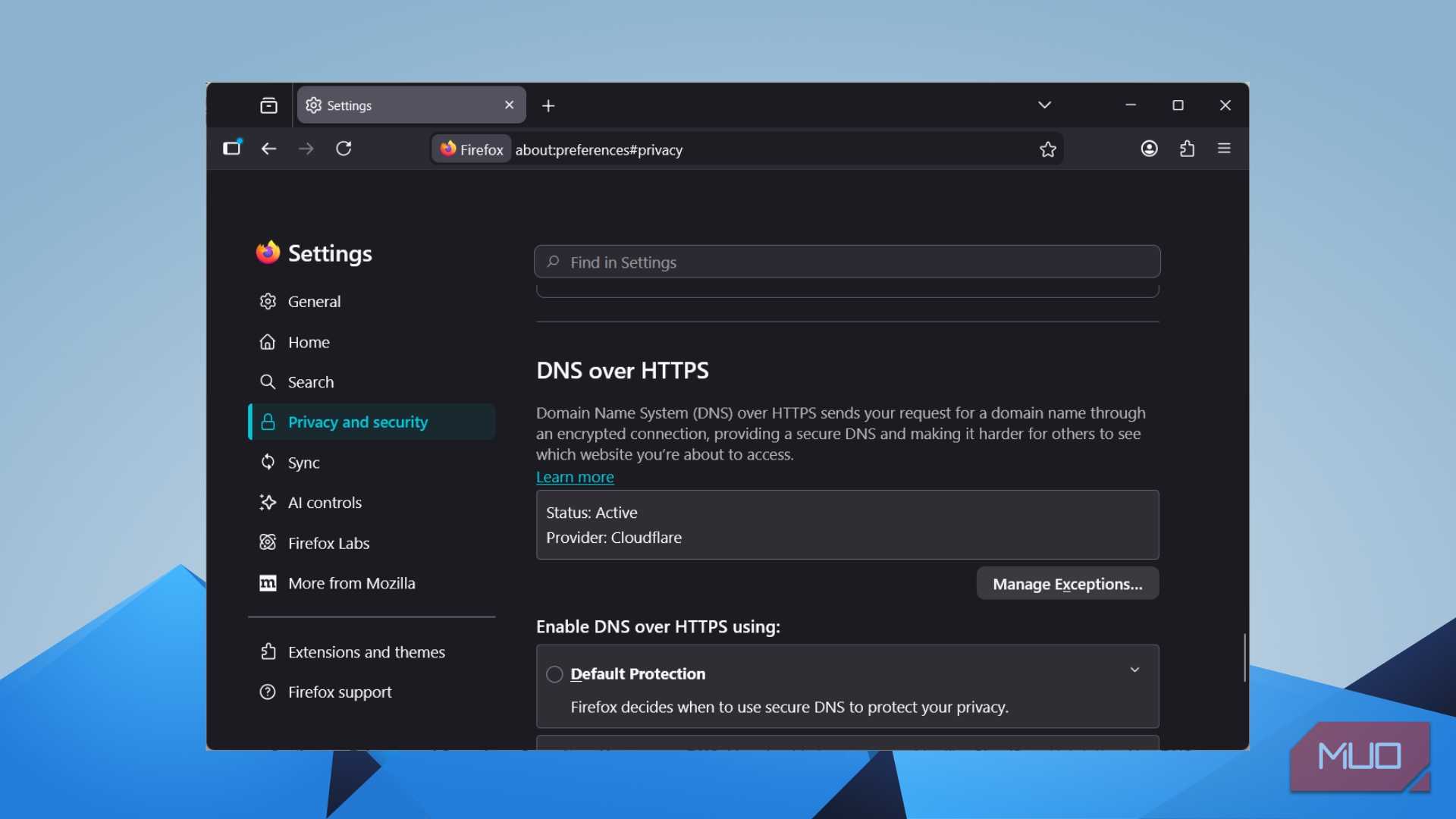Select the Default Protection radio button
Screen dimensions: 1456x819
[554, 674]
